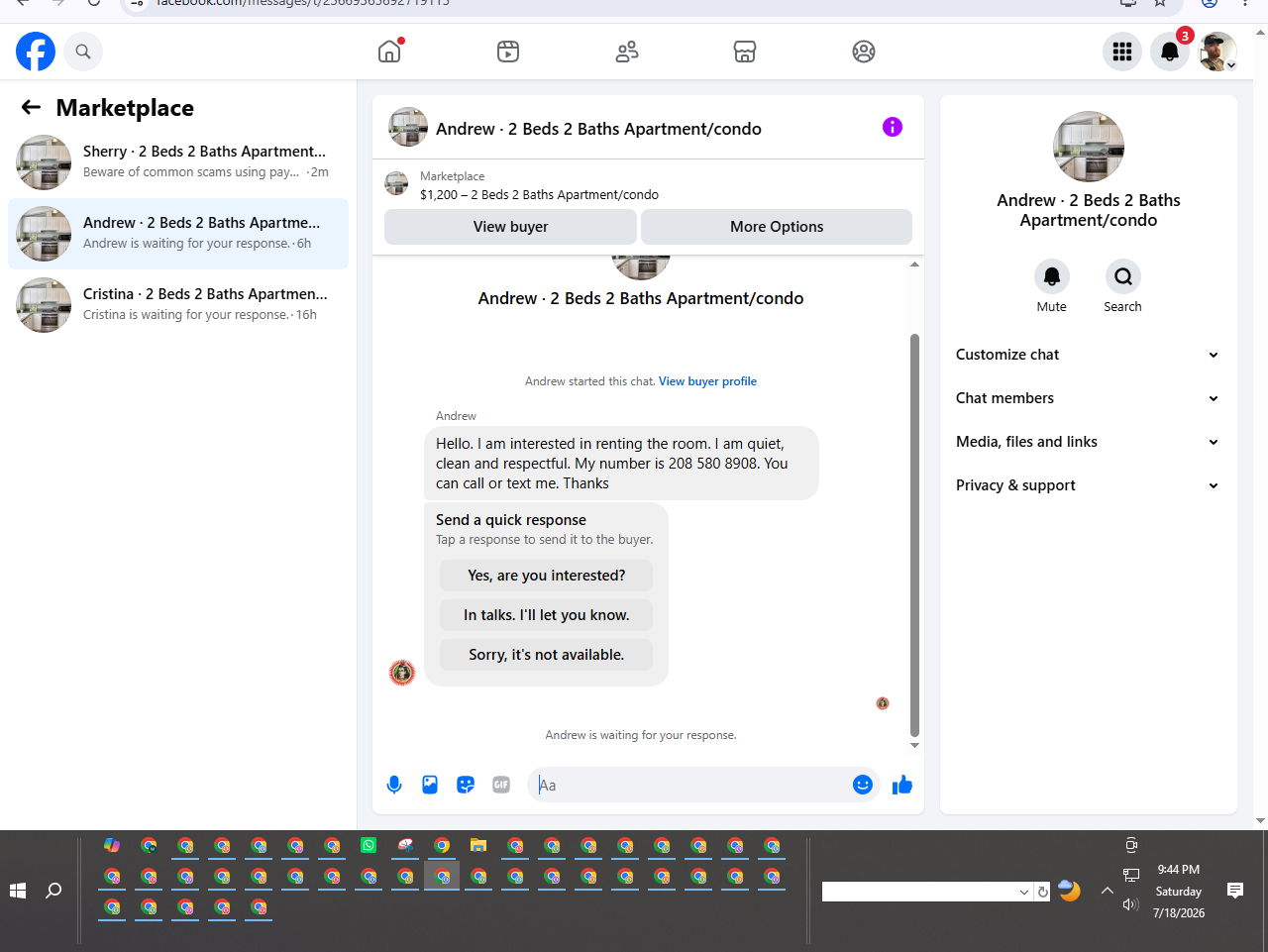Viewport: 1268px width, 952px height.
Task: Send quick reply "Sorry, it's not available."
Action: pos(547,655)
